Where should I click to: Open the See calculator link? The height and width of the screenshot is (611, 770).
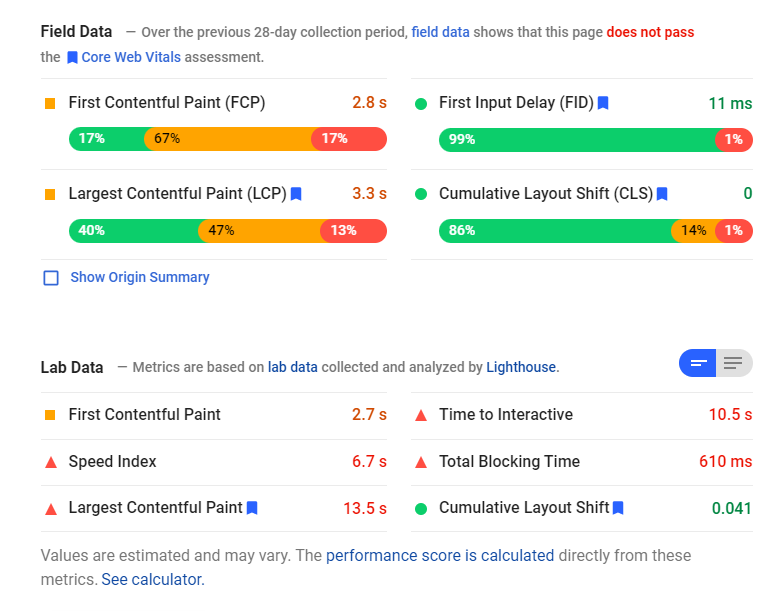(x=152, y=579)
